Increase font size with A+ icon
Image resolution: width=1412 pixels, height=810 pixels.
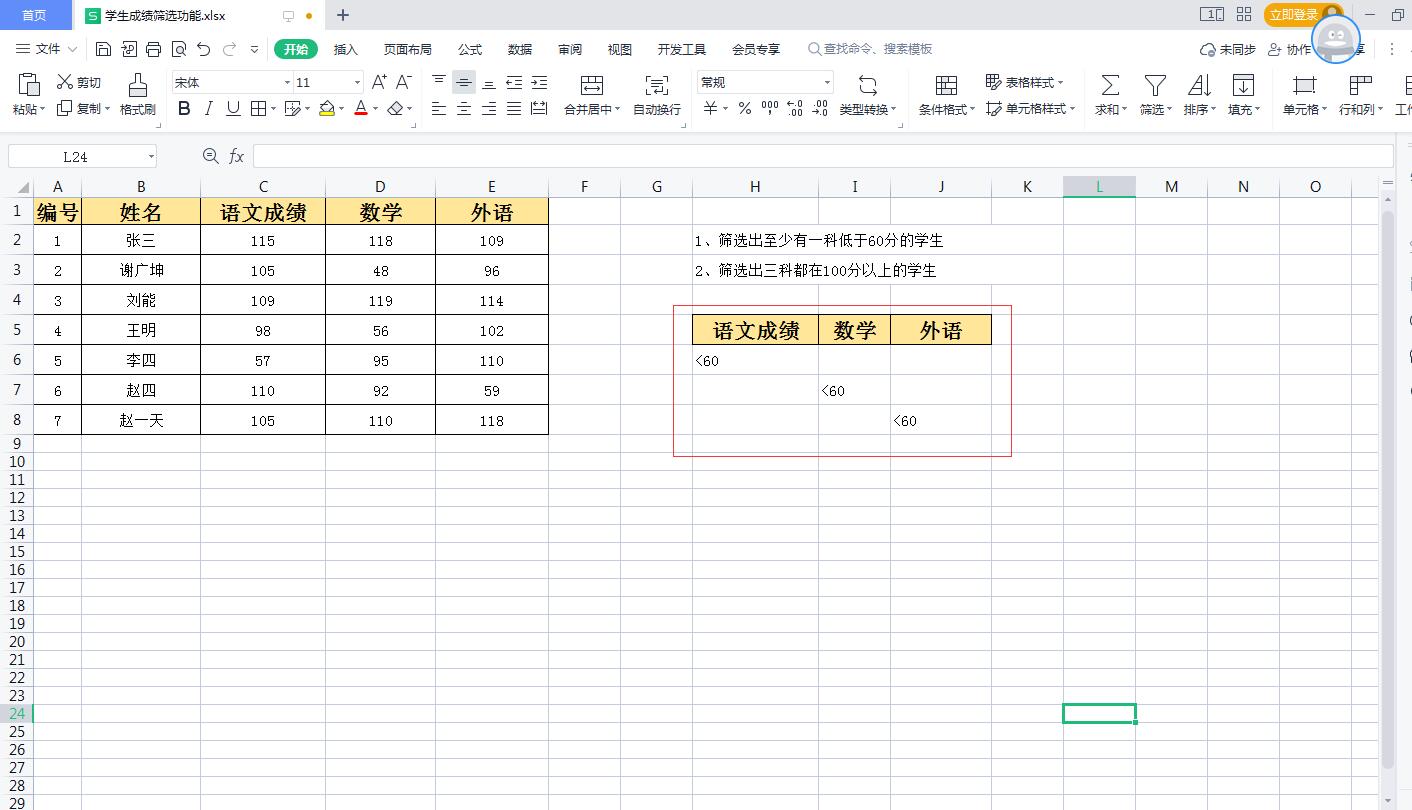pyautogui.click(x=379, y=82)
